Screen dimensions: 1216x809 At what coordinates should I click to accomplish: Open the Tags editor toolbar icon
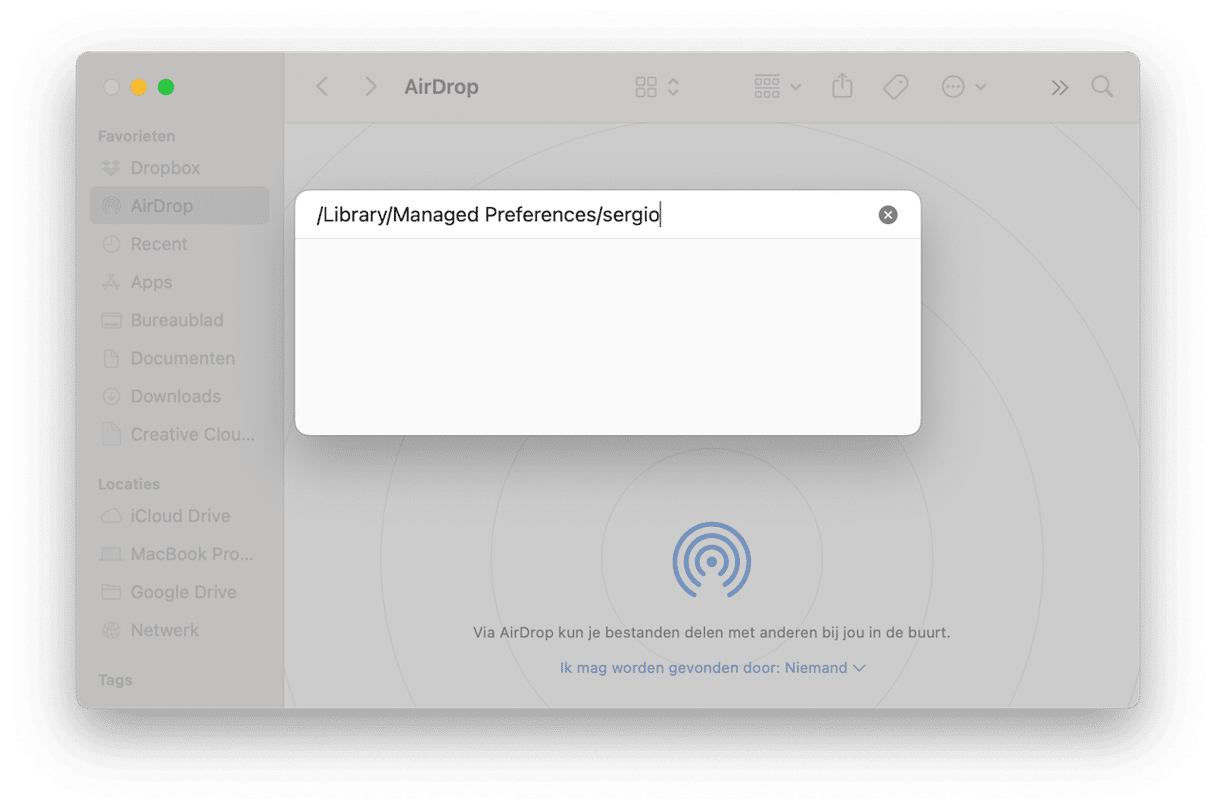[x=896, y=87]
